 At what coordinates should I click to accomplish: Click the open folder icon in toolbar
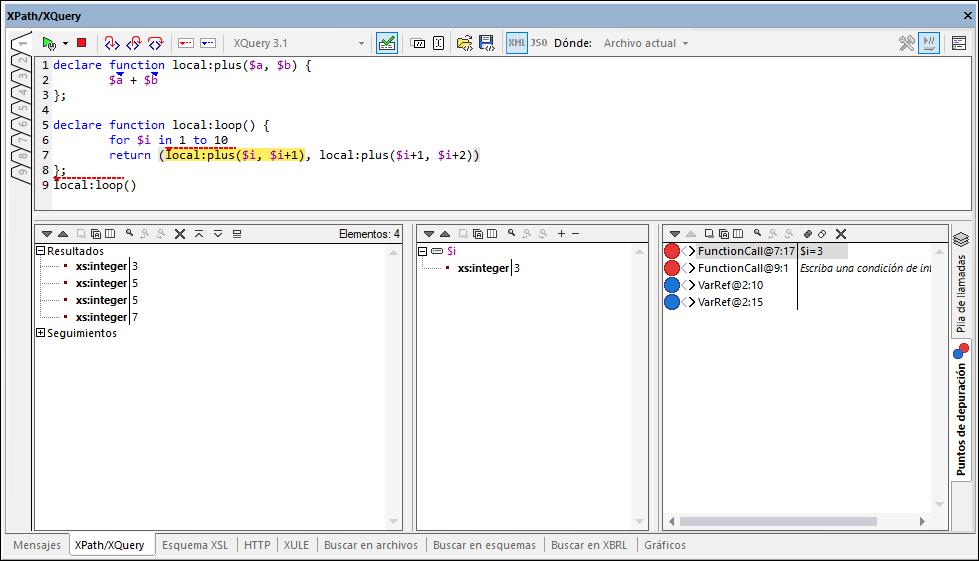(464, 43)
